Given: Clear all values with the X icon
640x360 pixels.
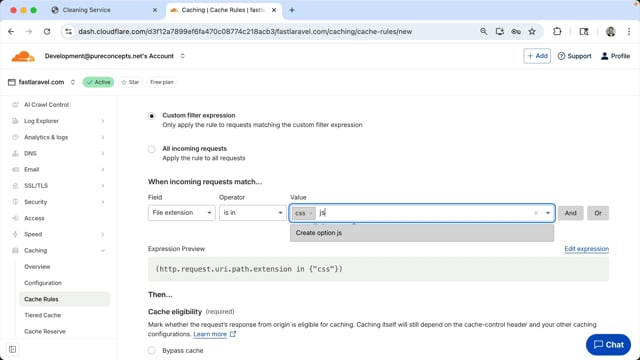Looking at the screenshot, I should click(536, 213).
